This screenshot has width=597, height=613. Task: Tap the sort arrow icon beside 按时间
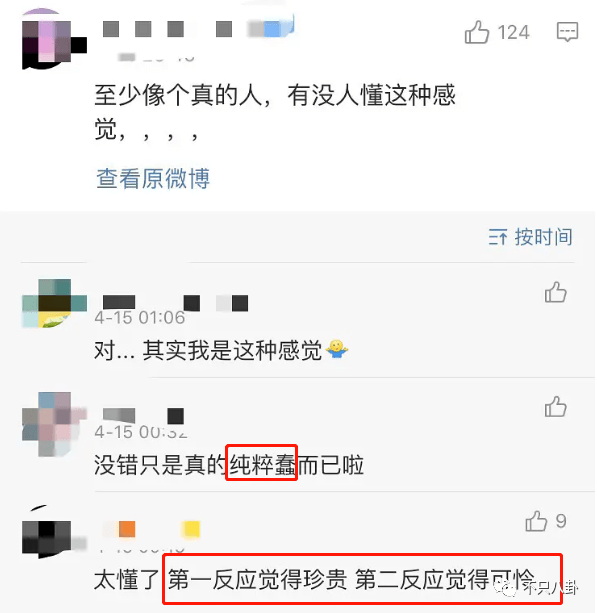(x=498, y=237)
